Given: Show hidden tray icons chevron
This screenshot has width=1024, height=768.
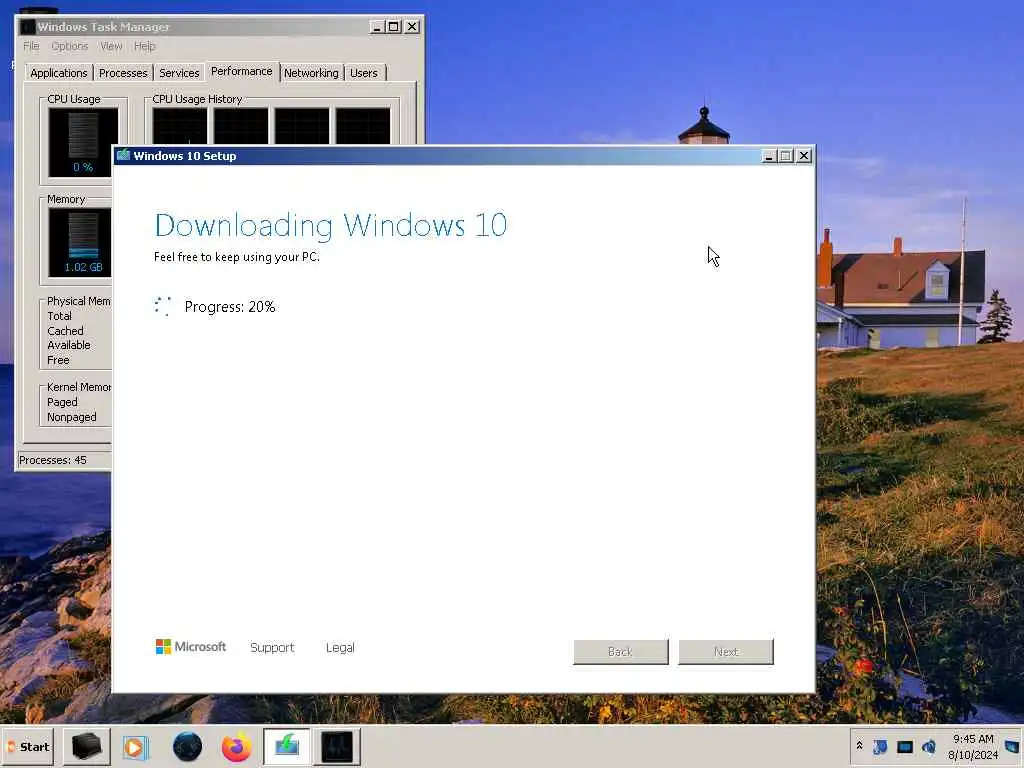Looking at the screenshot, I should [859, 746].
